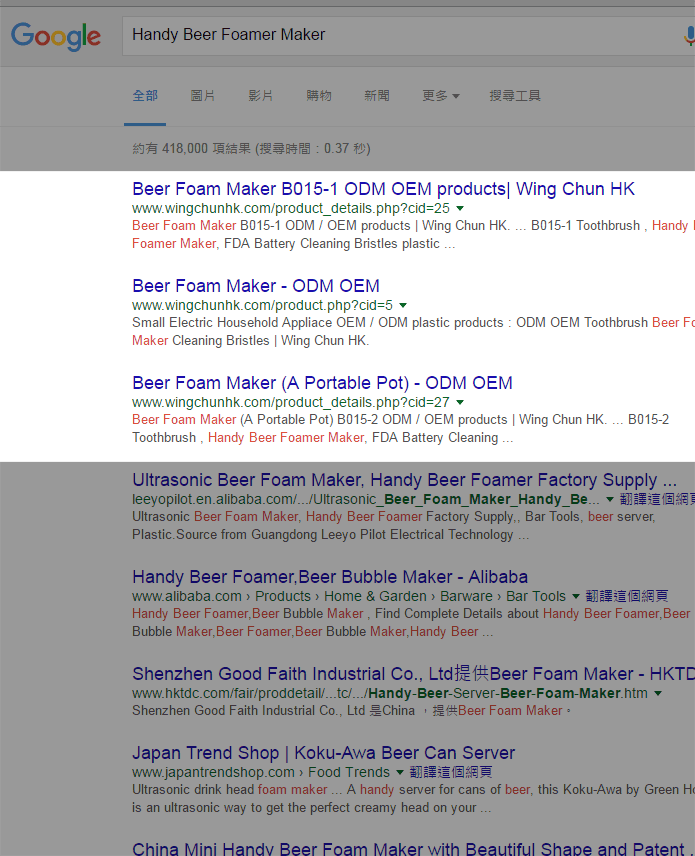Expand arrow beside alibaba.com Bar Tools breadcrumb

pos(576,596)
